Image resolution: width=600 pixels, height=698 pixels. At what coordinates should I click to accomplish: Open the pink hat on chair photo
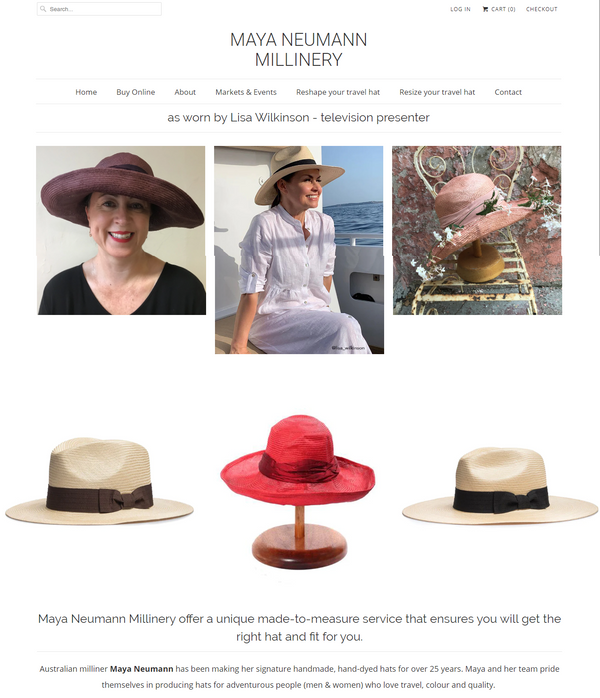(477, 231)
